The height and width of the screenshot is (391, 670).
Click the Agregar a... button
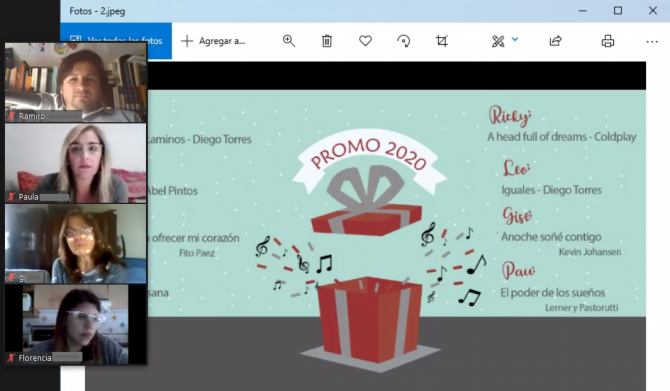213,41
